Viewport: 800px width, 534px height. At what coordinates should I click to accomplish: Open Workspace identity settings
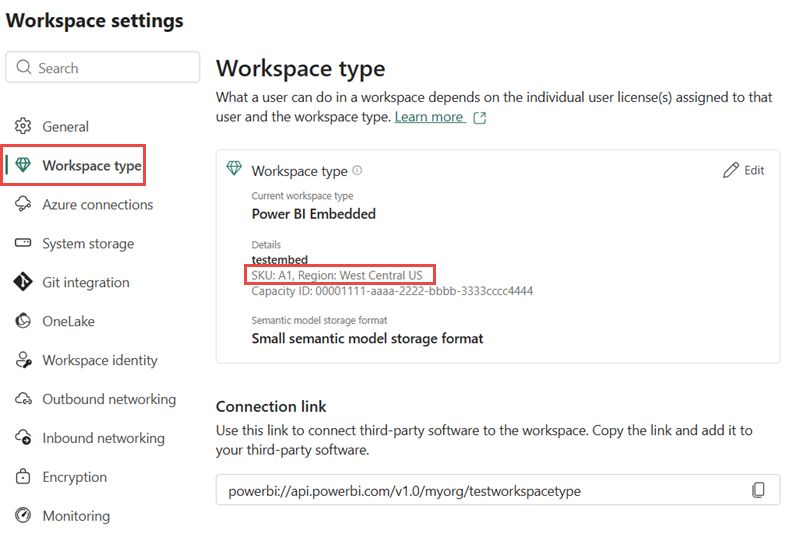[x=100, y=360]
